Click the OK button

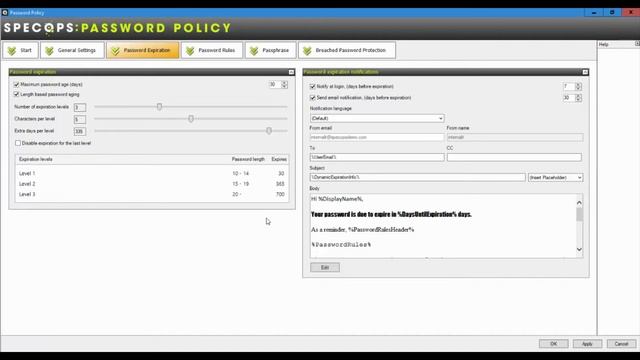(x=553, y=344)
